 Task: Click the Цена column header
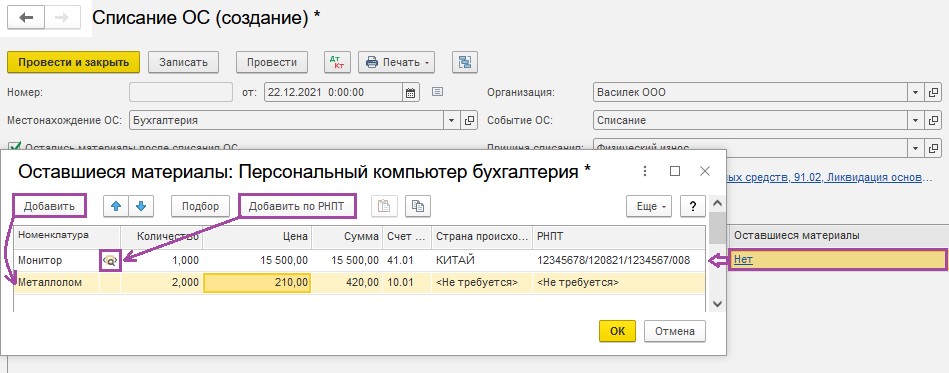coord(257,237)
